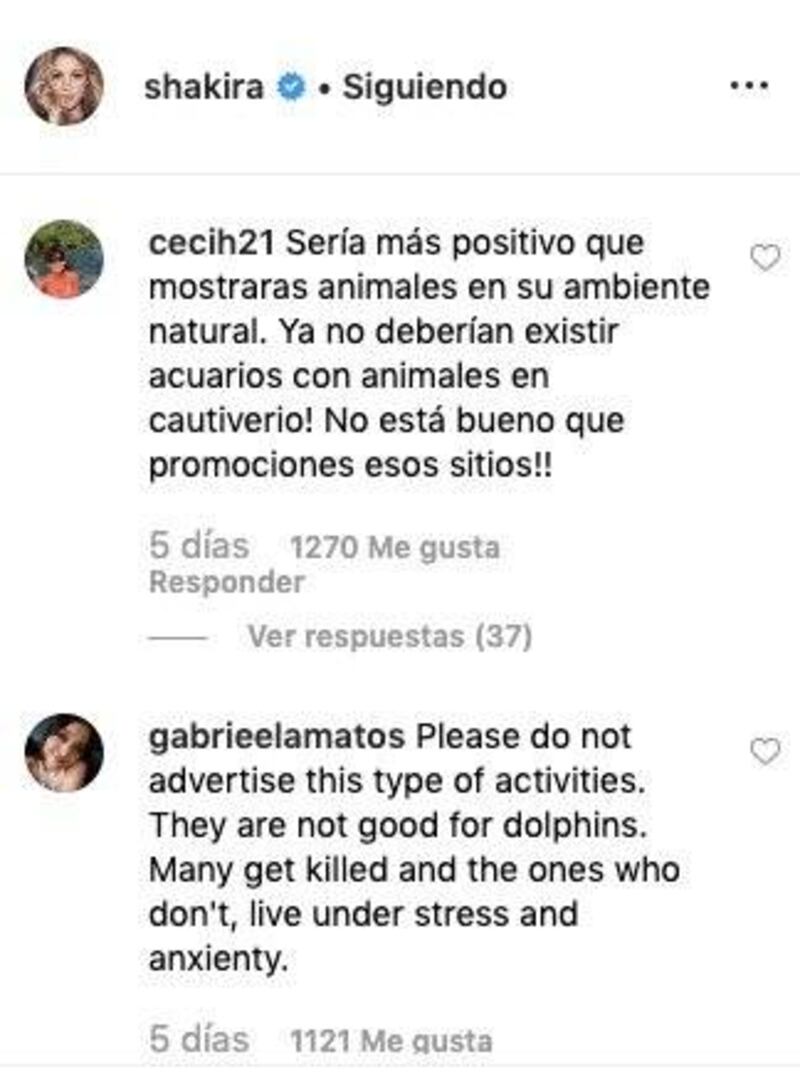Open shakira's profile picture
Image resolution: width=800 pixels, height=1079 pixels.
tap(64, 86)
